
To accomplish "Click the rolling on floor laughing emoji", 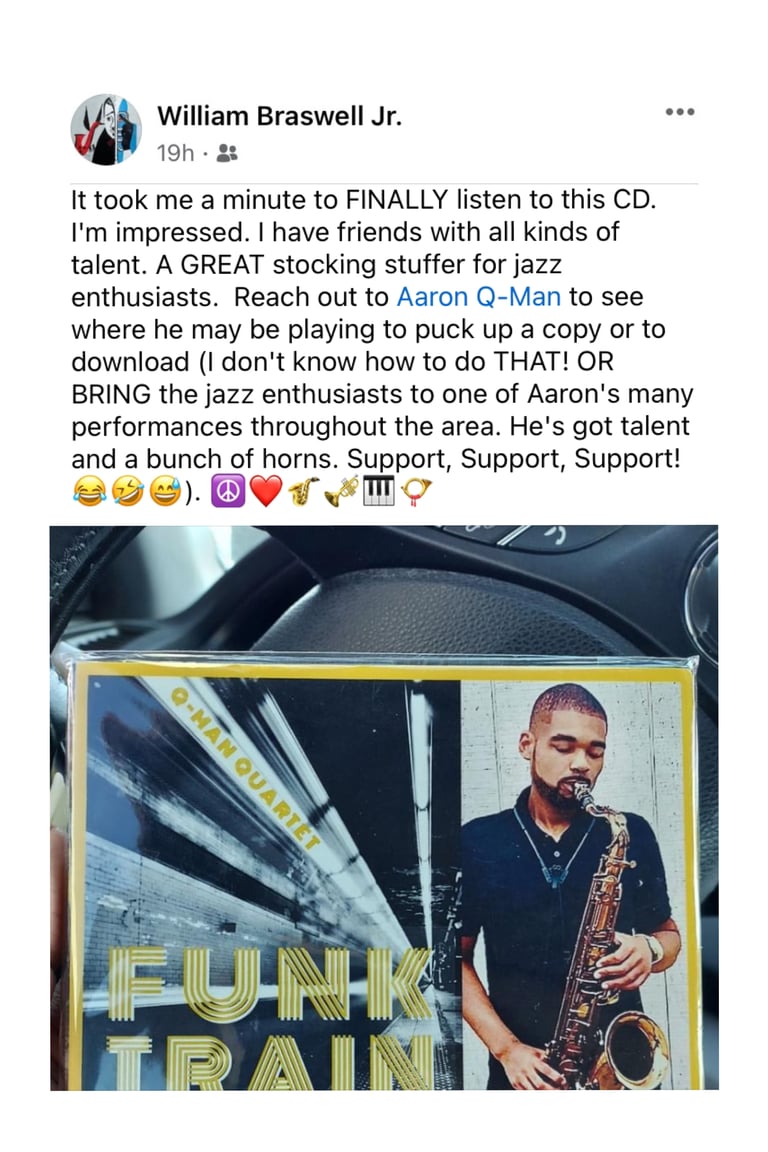I will [x=126, y=492].
